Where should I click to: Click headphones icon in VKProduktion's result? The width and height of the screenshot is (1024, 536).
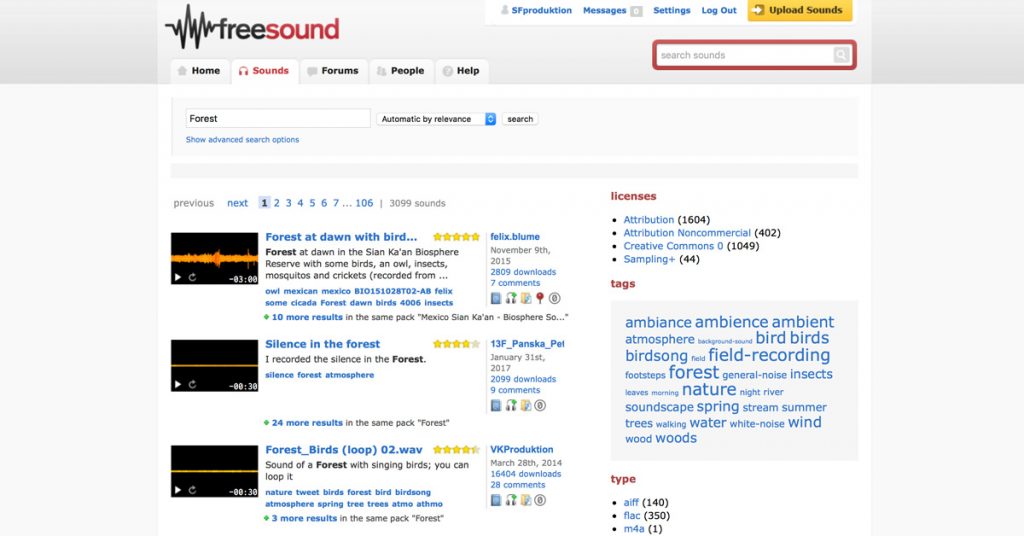pos(511,500)
